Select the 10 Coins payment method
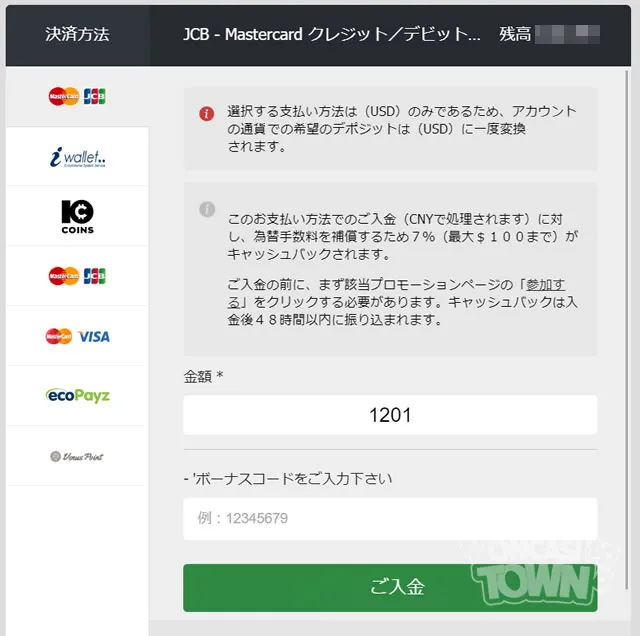Screen dimensions: 640x636 click(x=77, y=216)
